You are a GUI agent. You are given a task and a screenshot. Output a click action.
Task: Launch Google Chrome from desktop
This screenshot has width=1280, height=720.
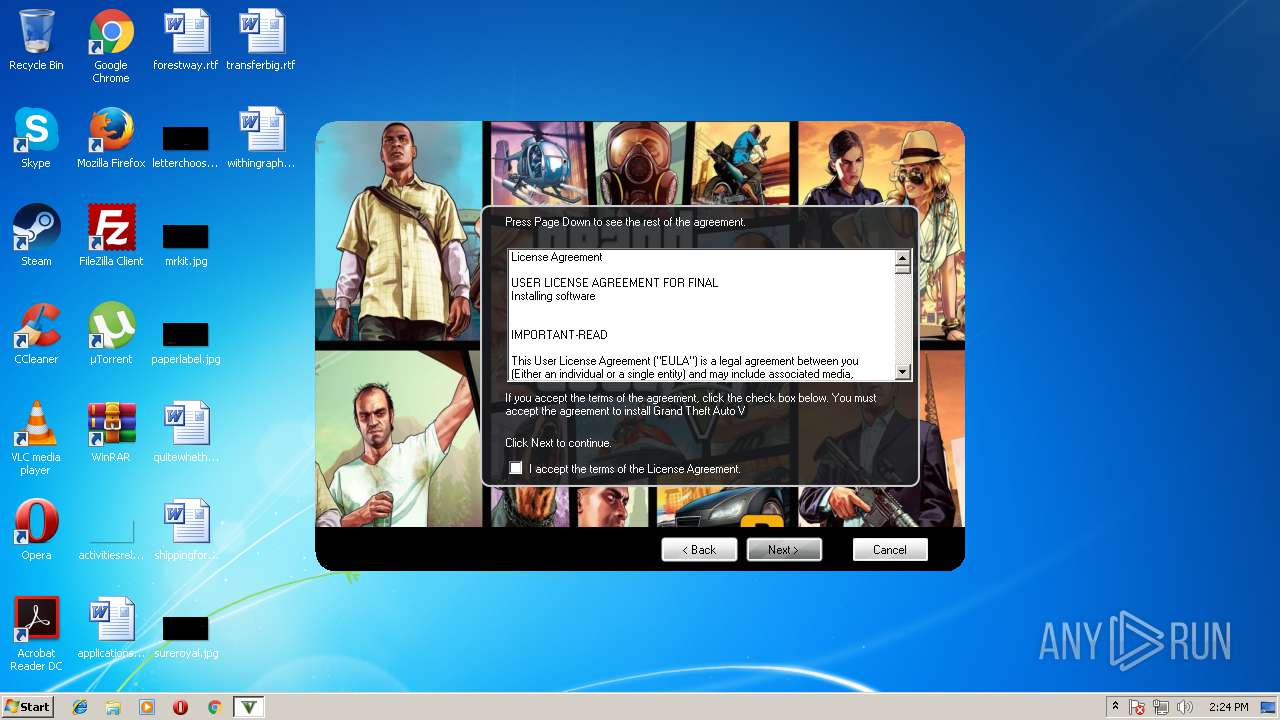(111, 46)
